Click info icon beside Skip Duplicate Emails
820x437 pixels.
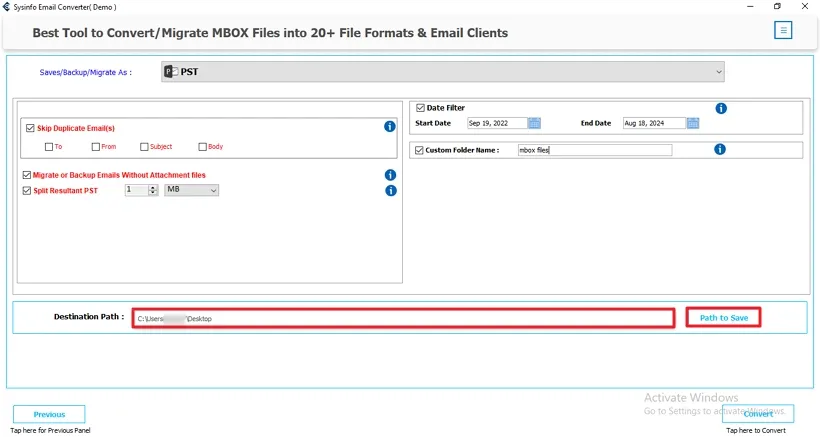pyautogui.click(x=390, y=127)
